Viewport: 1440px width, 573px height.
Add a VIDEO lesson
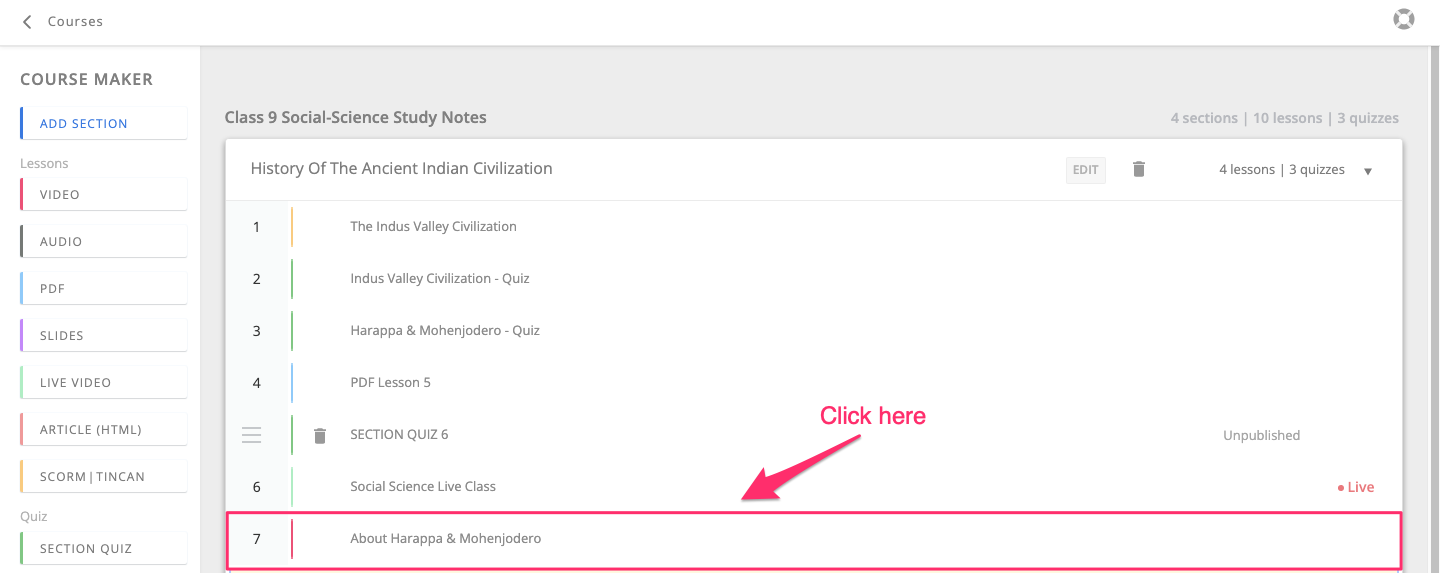click(x=104, y=195)
